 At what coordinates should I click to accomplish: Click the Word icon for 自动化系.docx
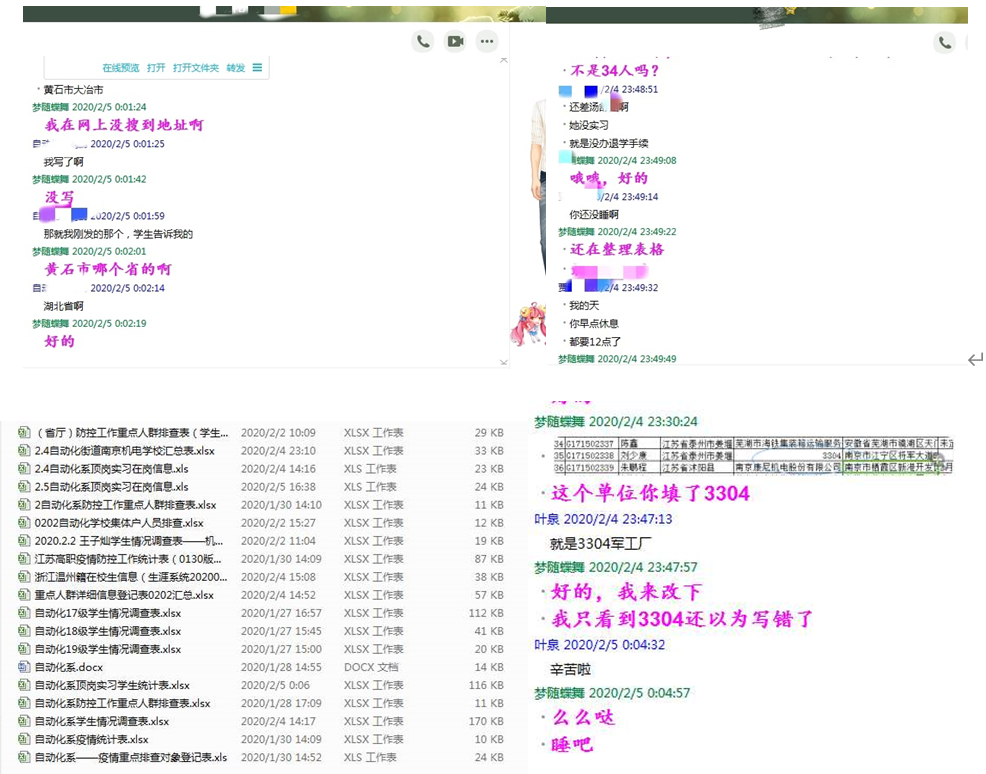point(24,667)
